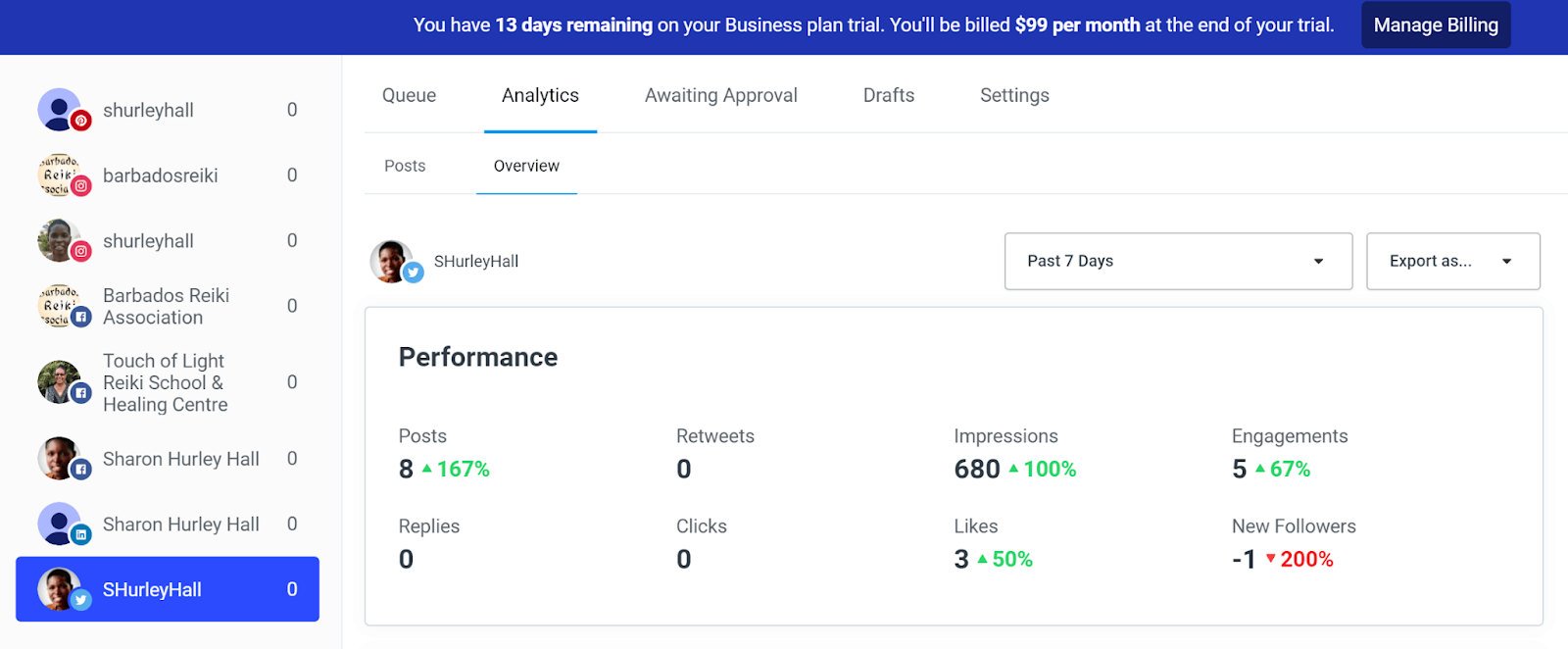Open the Settings tab
This screenshot has height=649, width=1568.
1014,95
